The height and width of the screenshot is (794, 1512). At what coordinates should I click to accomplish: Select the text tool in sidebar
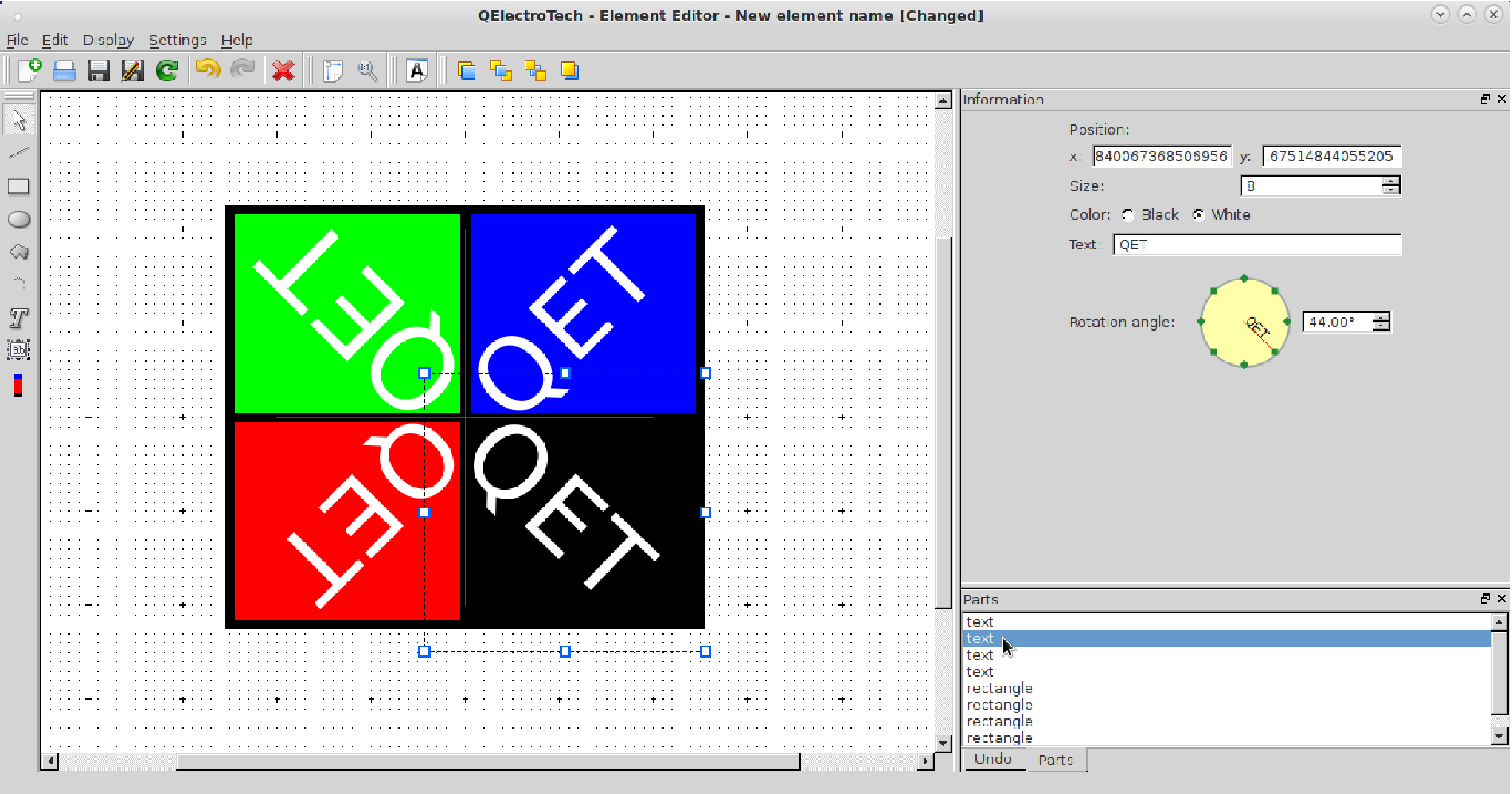pyautogui.click(x=18, y=319)
